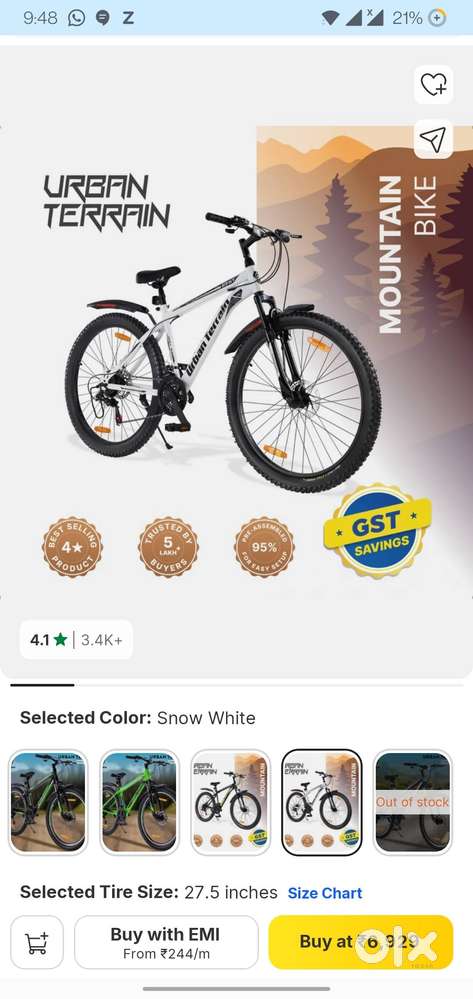
Task: Open the Size Chart link
Action: tap(325, 893)
